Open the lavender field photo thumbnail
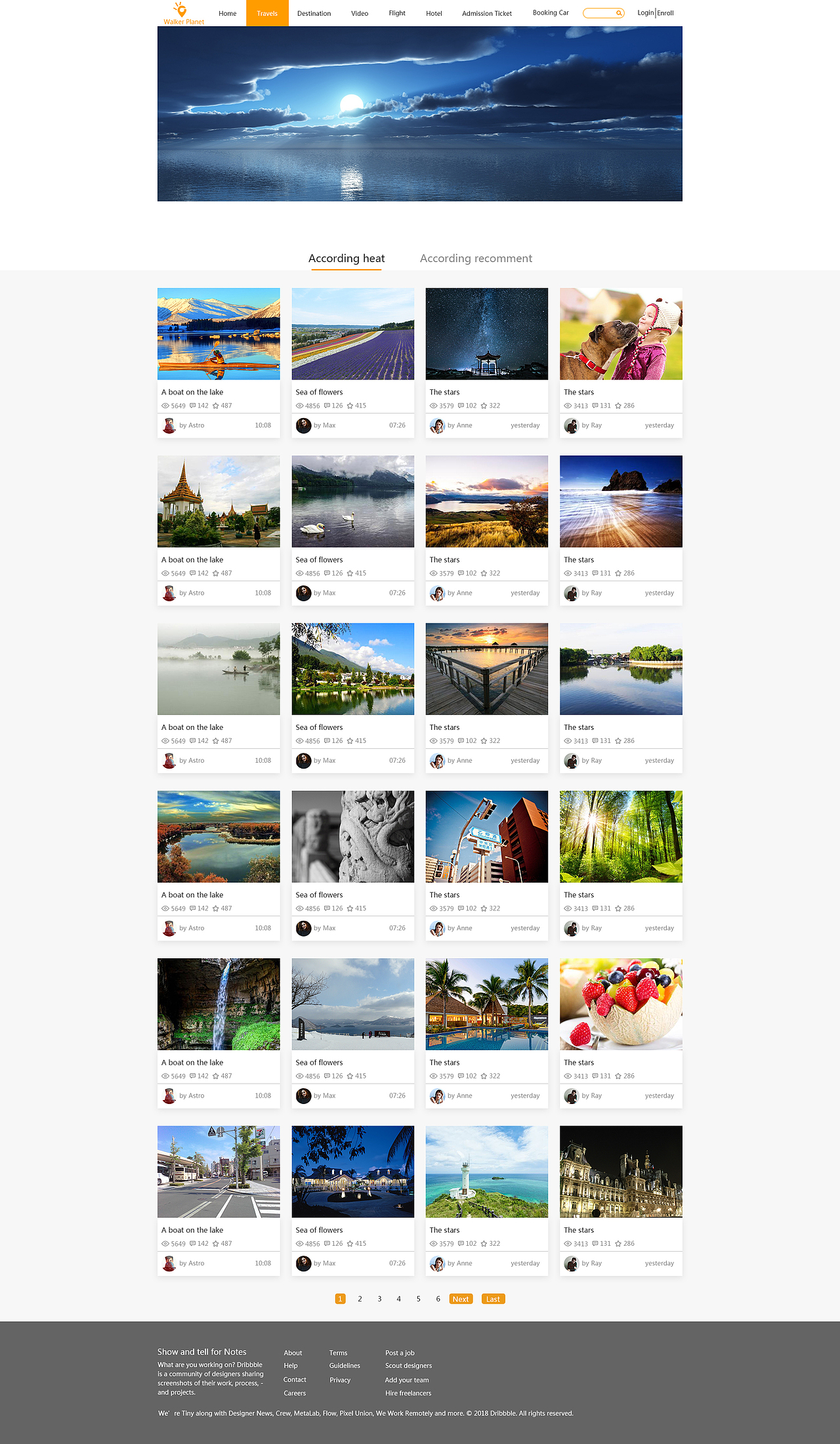 click(x=353, y=333)
